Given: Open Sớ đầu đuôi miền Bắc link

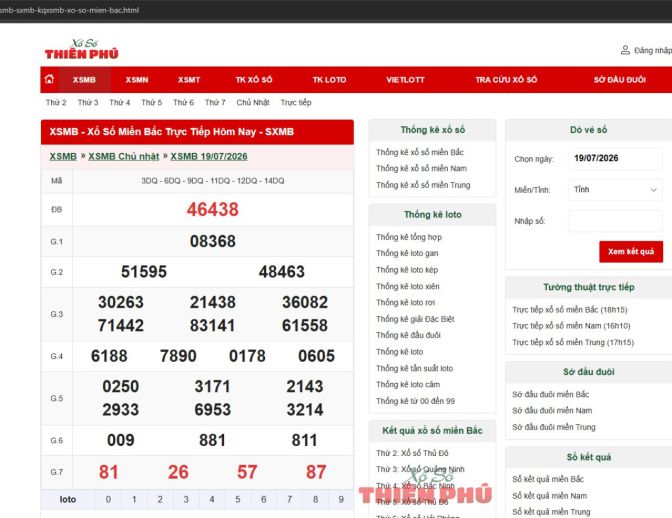Looking at the screenshot, I should (x=550, y=394).
